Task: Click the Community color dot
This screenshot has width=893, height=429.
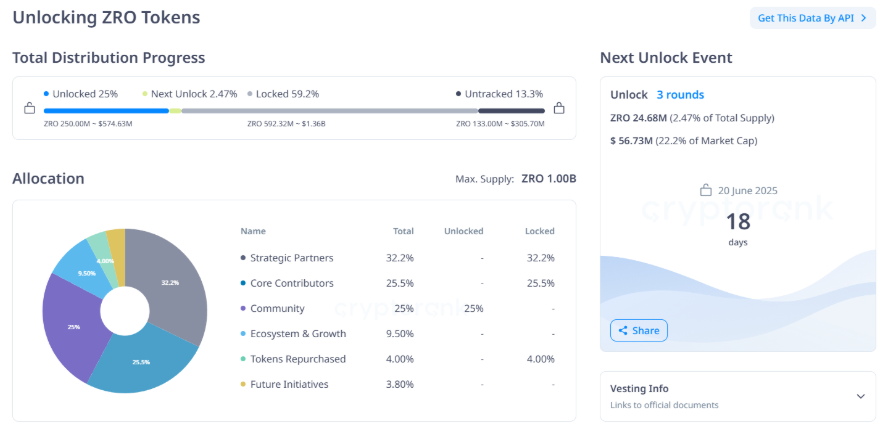Action: pyautogui.click(x=243, y=309)
